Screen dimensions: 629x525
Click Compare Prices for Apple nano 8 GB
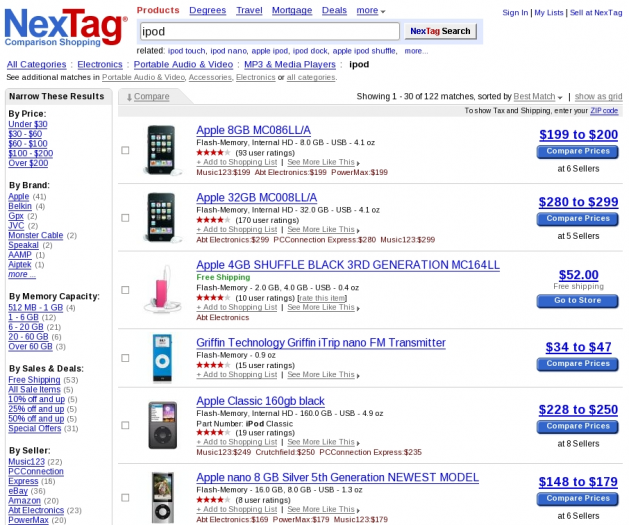point(578,499)
